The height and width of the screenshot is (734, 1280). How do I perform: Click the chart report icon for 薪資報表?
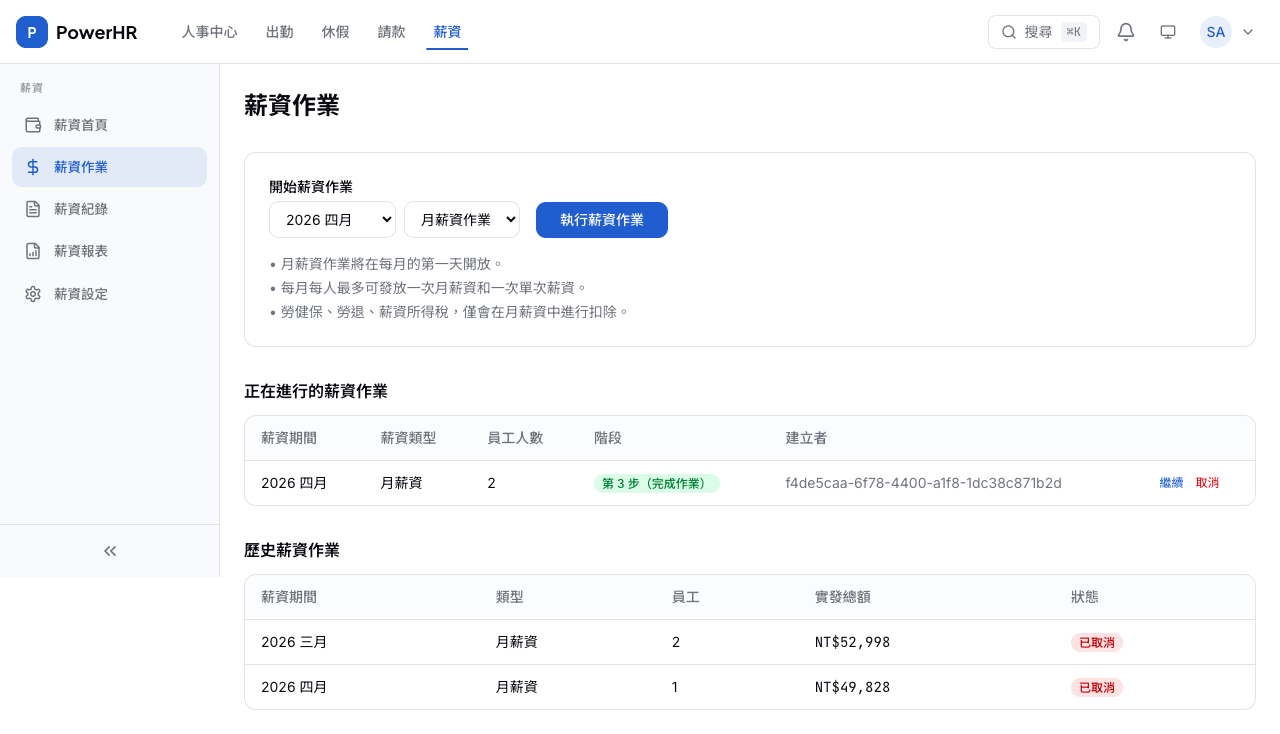click(33, 251)
